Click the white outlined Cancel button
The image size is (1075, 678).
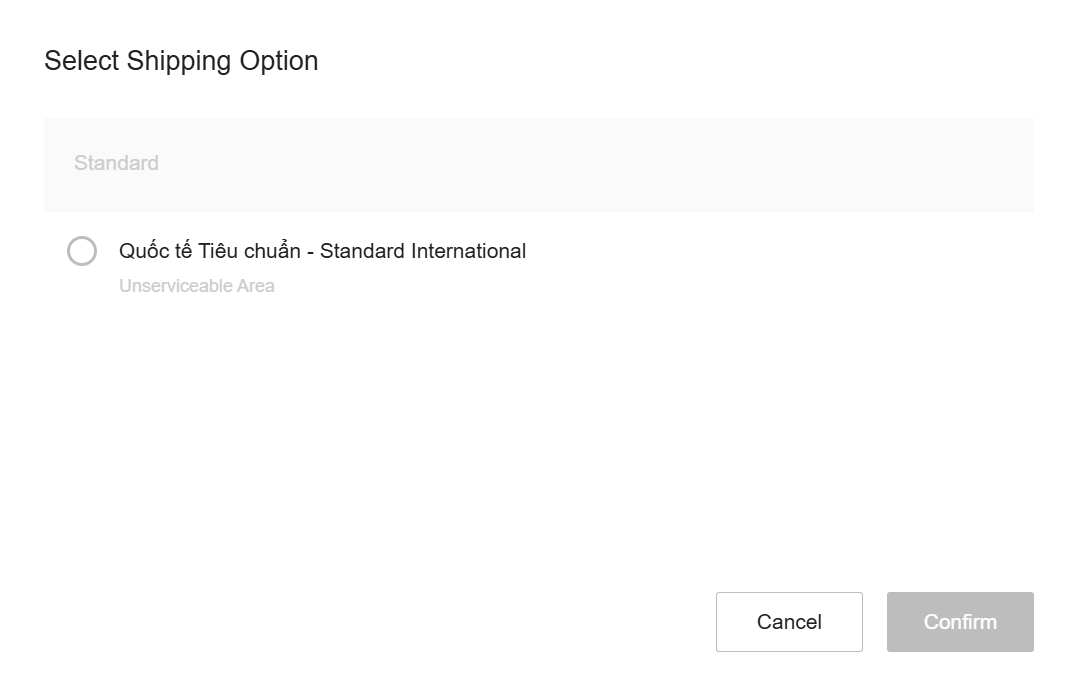coord(789,622)
